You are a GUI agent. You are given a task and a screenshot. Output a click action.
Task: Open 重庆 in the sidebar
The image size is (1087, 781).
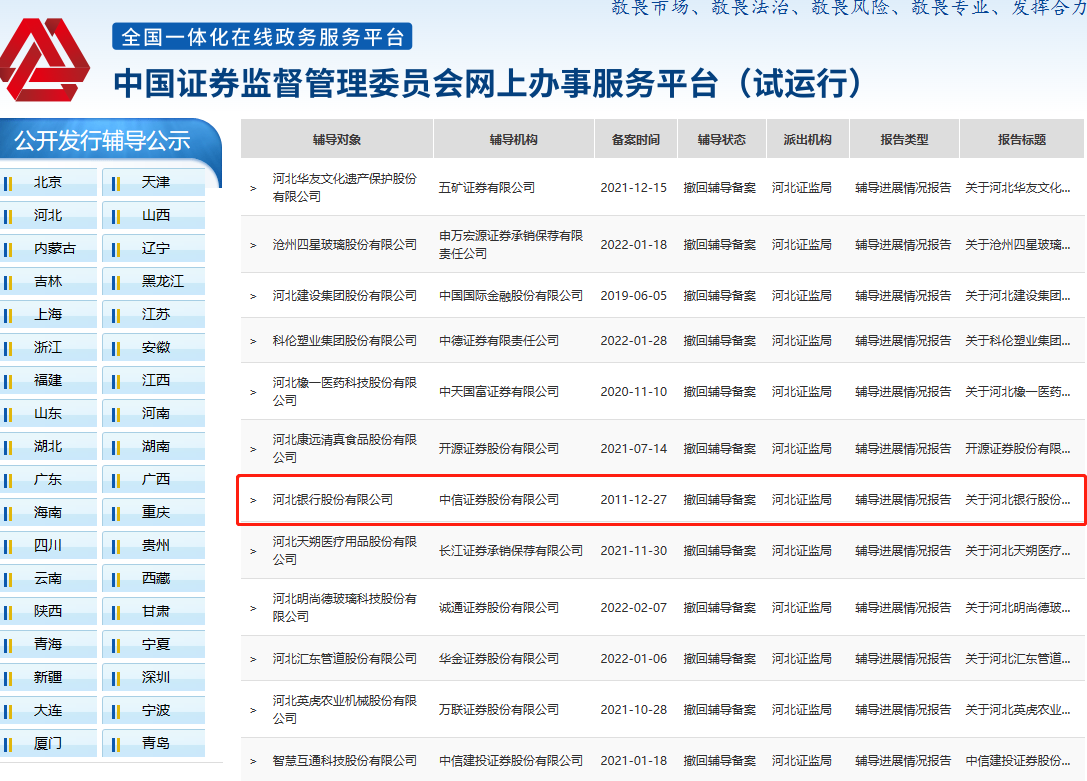(x=154, y=513)
